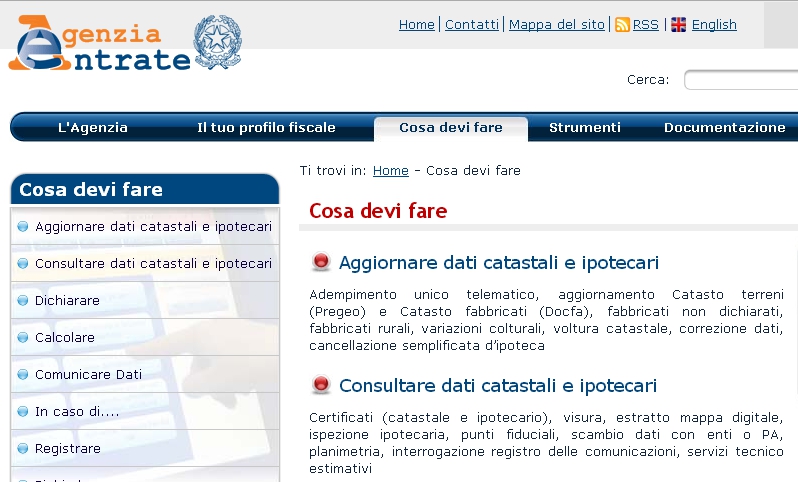Screen dimensions: 798x482
Task: Open Il tuo profilo fiscale tab
Action: pos(266,128)
